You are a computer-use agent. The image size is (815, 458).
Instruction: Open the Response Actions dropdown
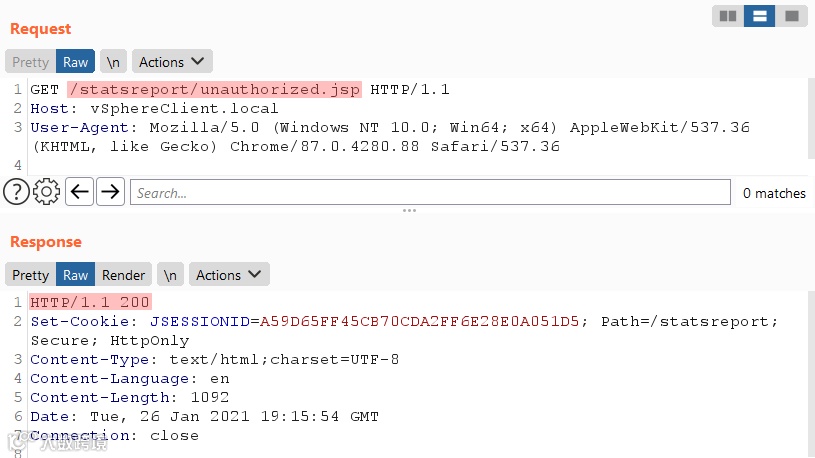click(229, 274)
